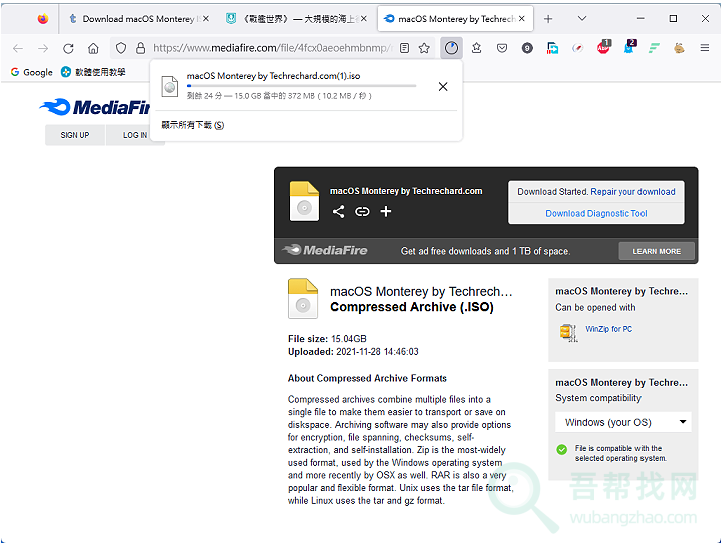Click the ISO file icon in dark box
Screen dimensions: 725x550
click(x=304, y=201)
